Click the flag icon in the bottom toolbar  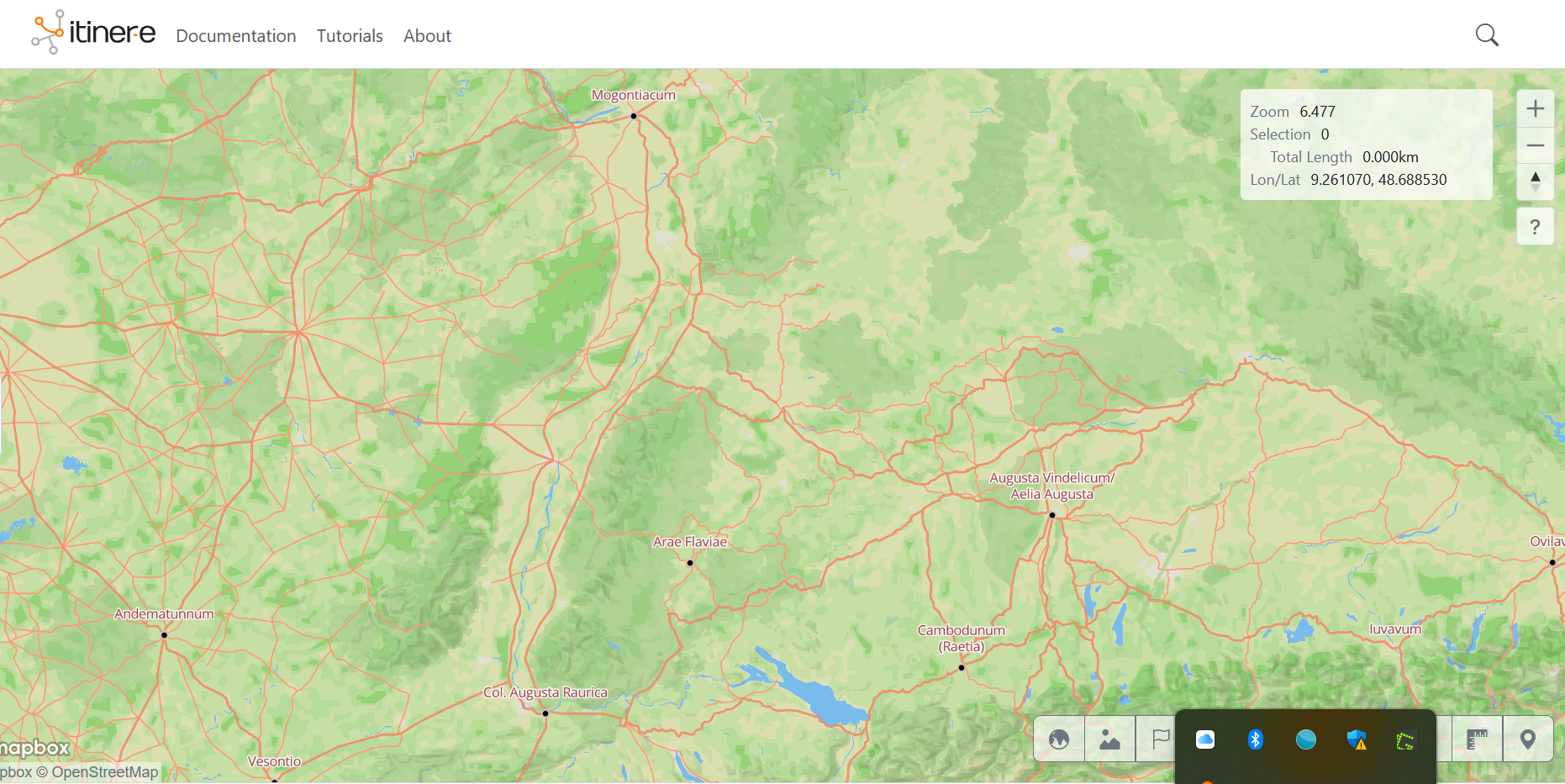[1160, 739]
